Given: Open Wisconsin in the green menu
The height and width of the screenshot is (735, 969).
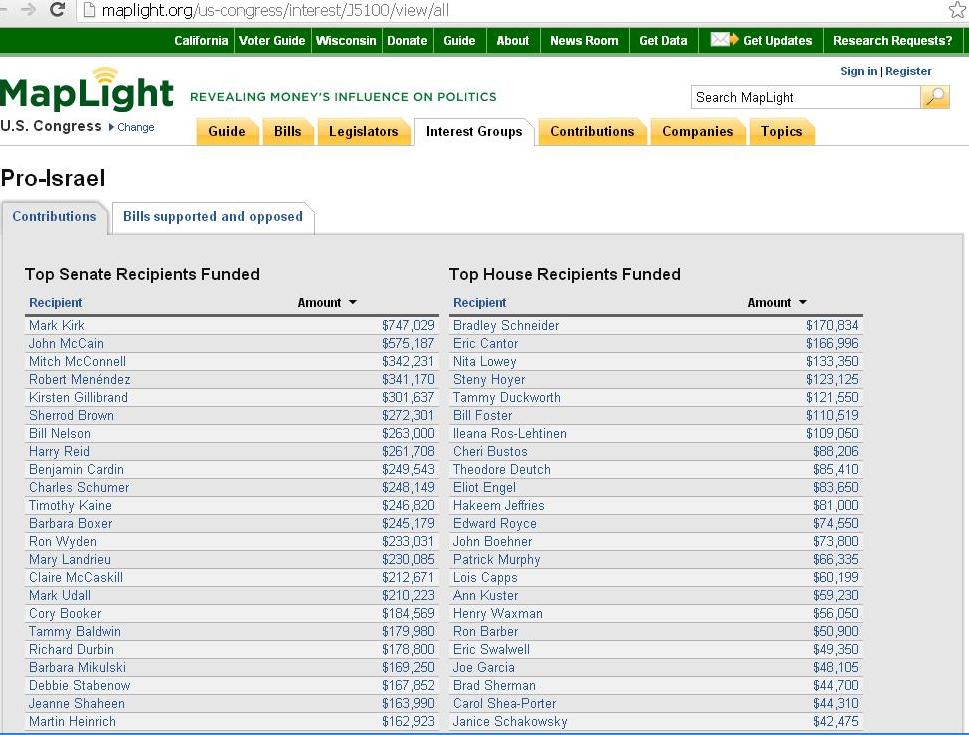Looking at the screenshot, I should [346, 41].
